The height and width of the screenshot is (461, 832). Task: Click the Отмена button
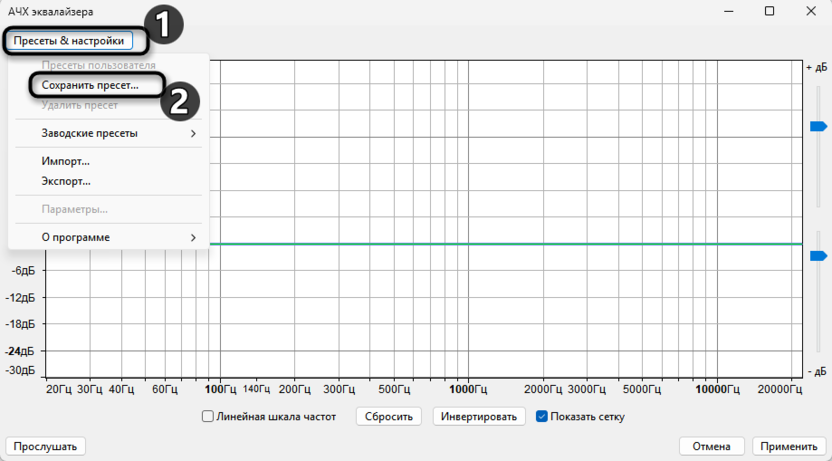711,446
